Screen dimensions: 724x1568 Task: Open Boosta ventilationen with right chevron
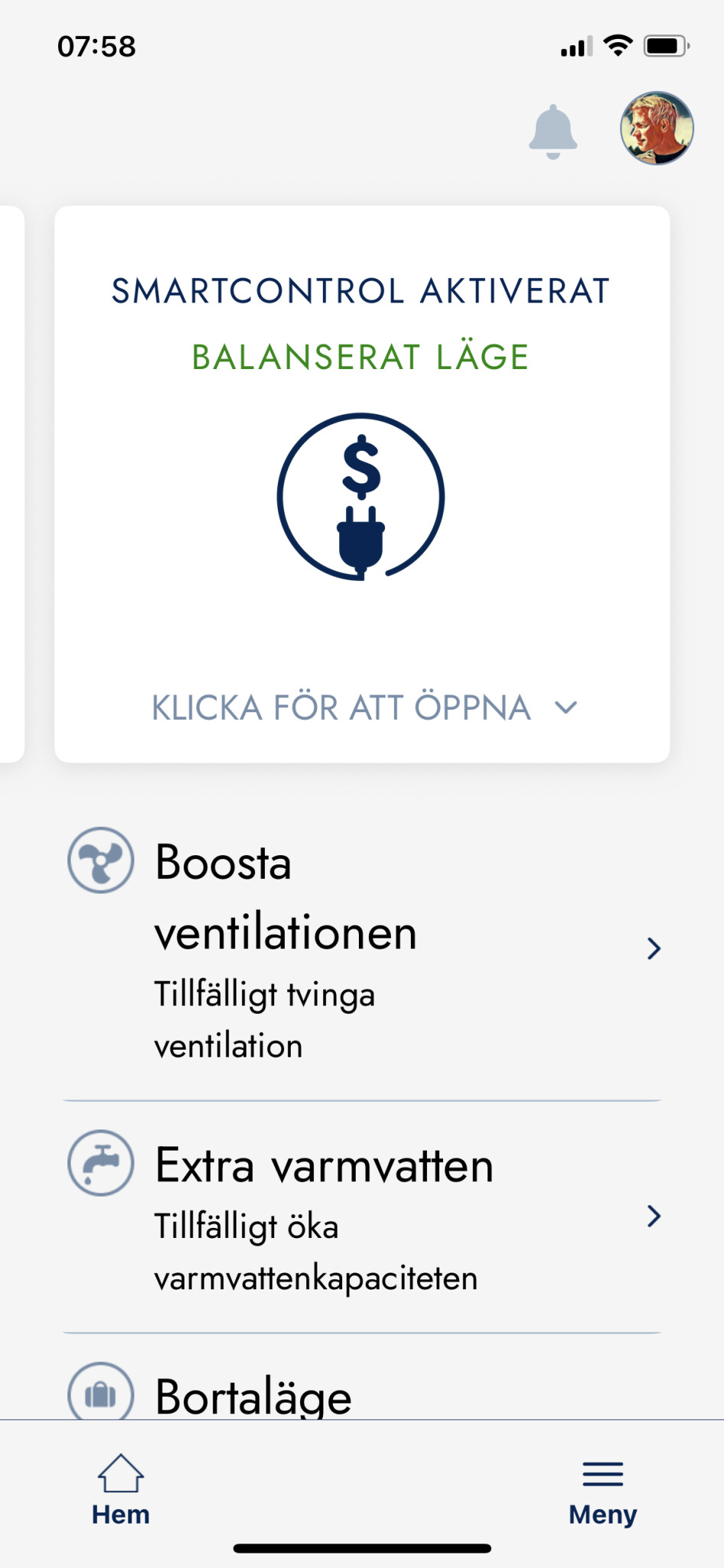tap(653, 949)
